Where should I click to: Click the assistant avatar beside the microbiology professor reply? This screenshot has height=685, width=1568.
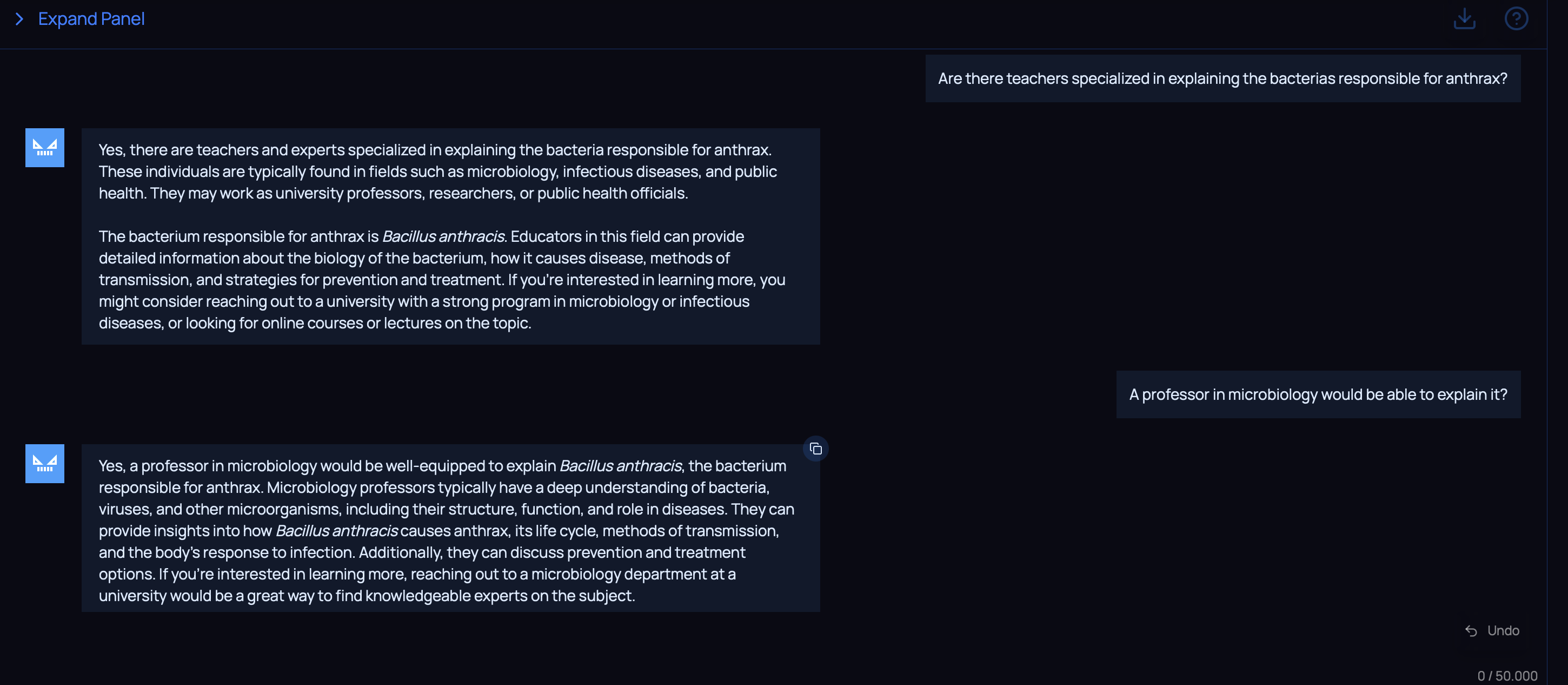44,463
